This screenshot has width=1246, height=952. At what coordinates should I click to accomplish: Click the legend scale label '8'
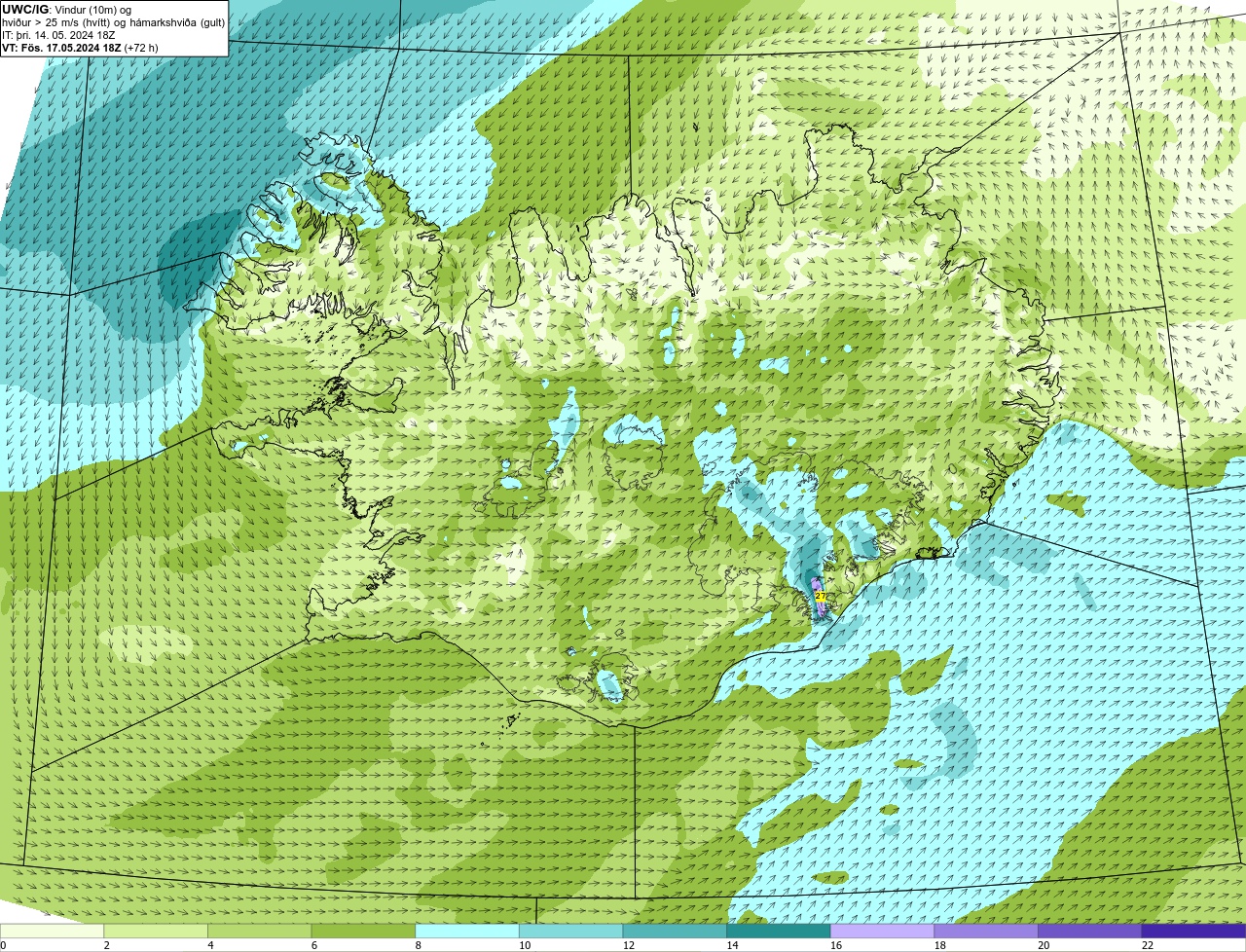pos(418,945)
